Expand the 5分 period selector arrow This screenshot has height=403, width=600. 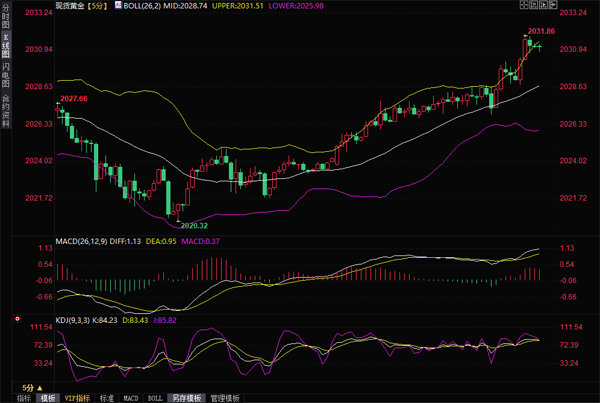click(40, 388)
